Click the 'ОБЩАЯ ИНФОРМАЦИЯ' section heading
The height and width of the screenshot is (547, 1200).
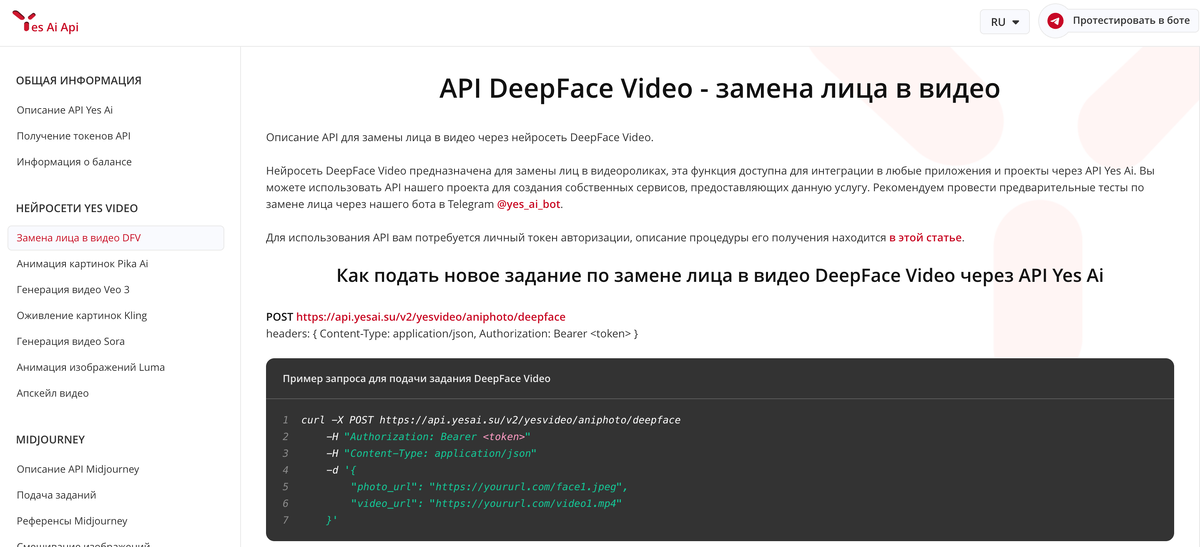click(x=79, y=81)
